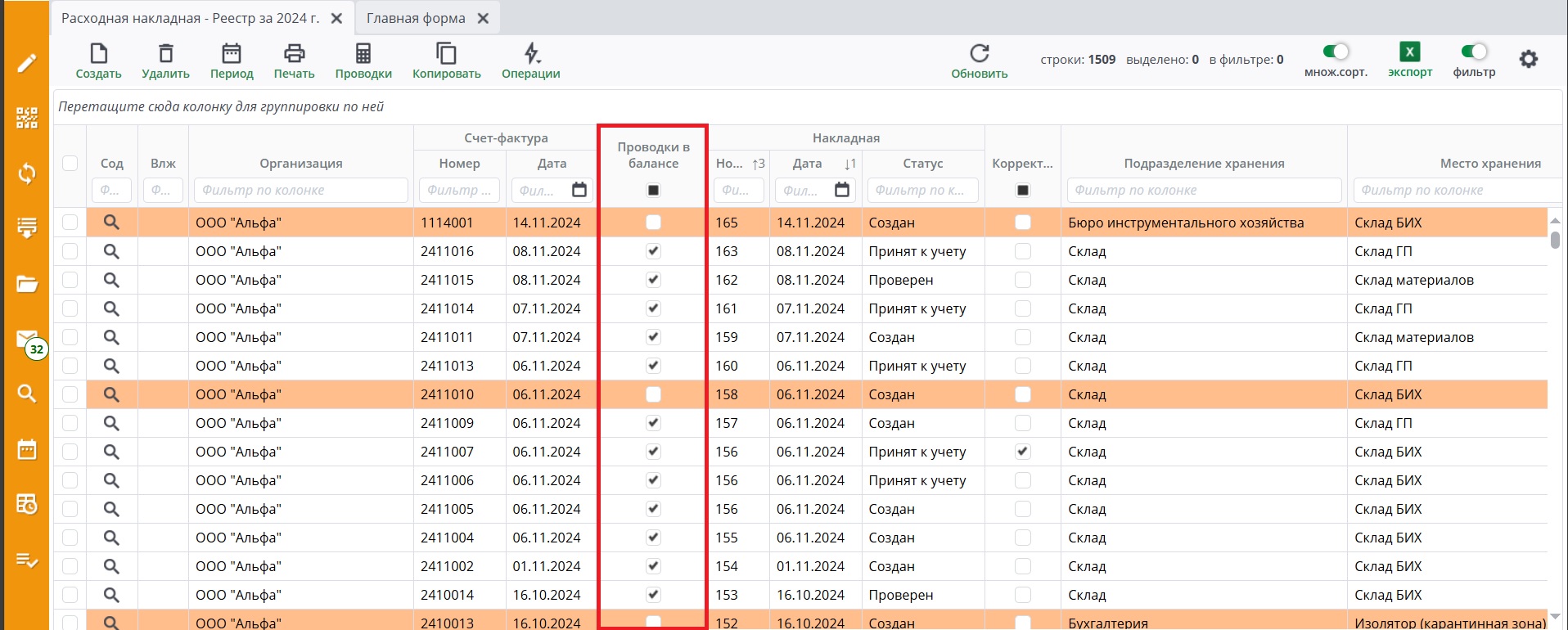The width and height of the screenshot is (1568, 630).
Task: Click the Удалить trash icon
Action: click(x=165, y=55)
